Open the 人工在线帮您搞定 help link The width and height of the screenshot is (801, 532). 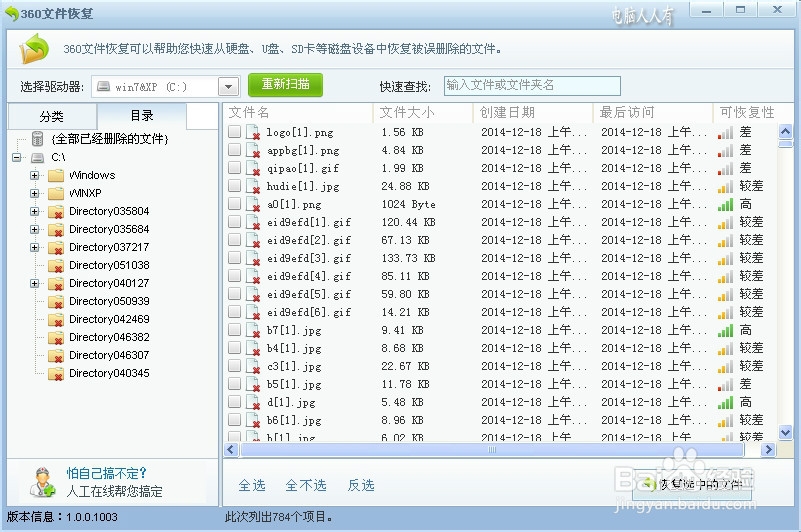click(x=114, y=491)
